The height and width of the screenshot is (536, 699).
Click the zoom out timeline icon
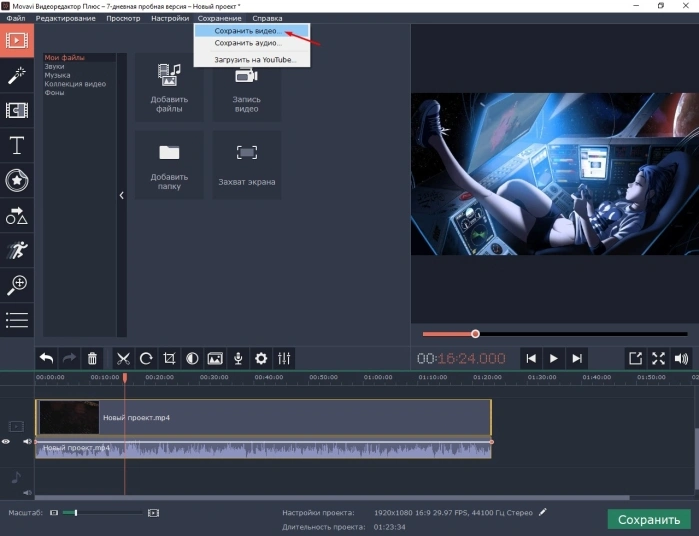pyautogui.click(x=54, y=513)
